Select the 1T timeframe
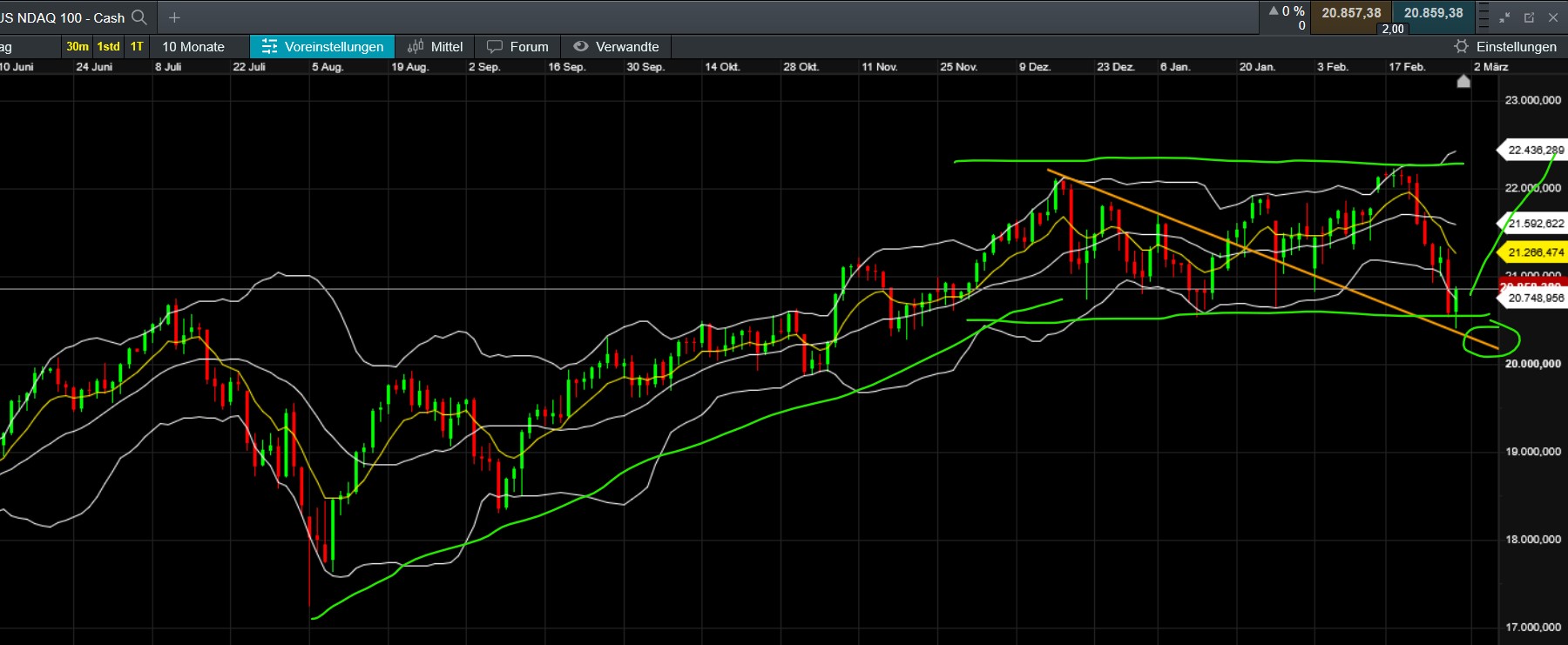Image resolution: width=1568 pixels, height=645 pixels. 137,47
